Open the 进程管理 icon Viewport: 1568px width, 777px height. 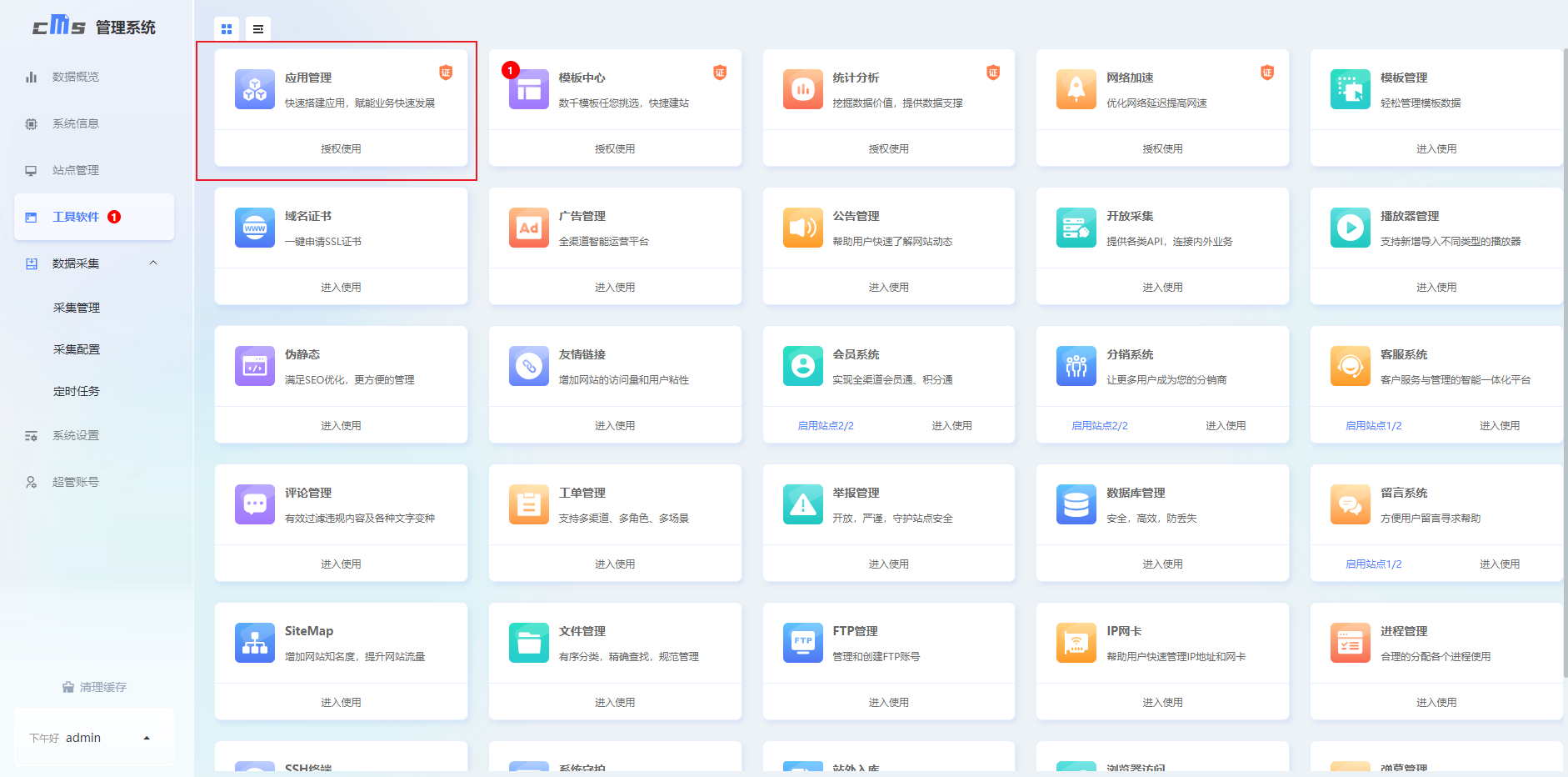[x=1351, y=643]
